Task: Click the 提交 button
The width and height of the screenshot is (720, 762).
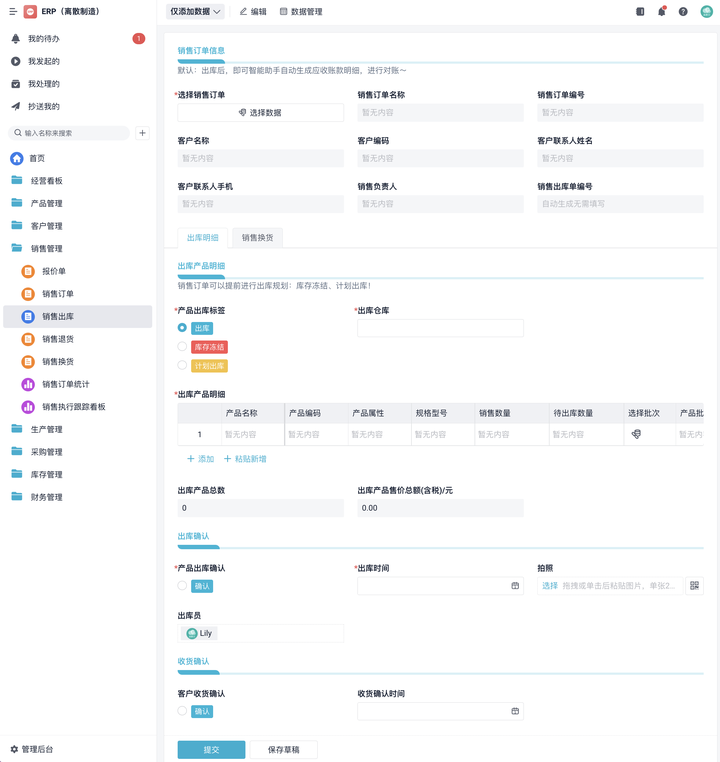Action: tap(211, 749)
